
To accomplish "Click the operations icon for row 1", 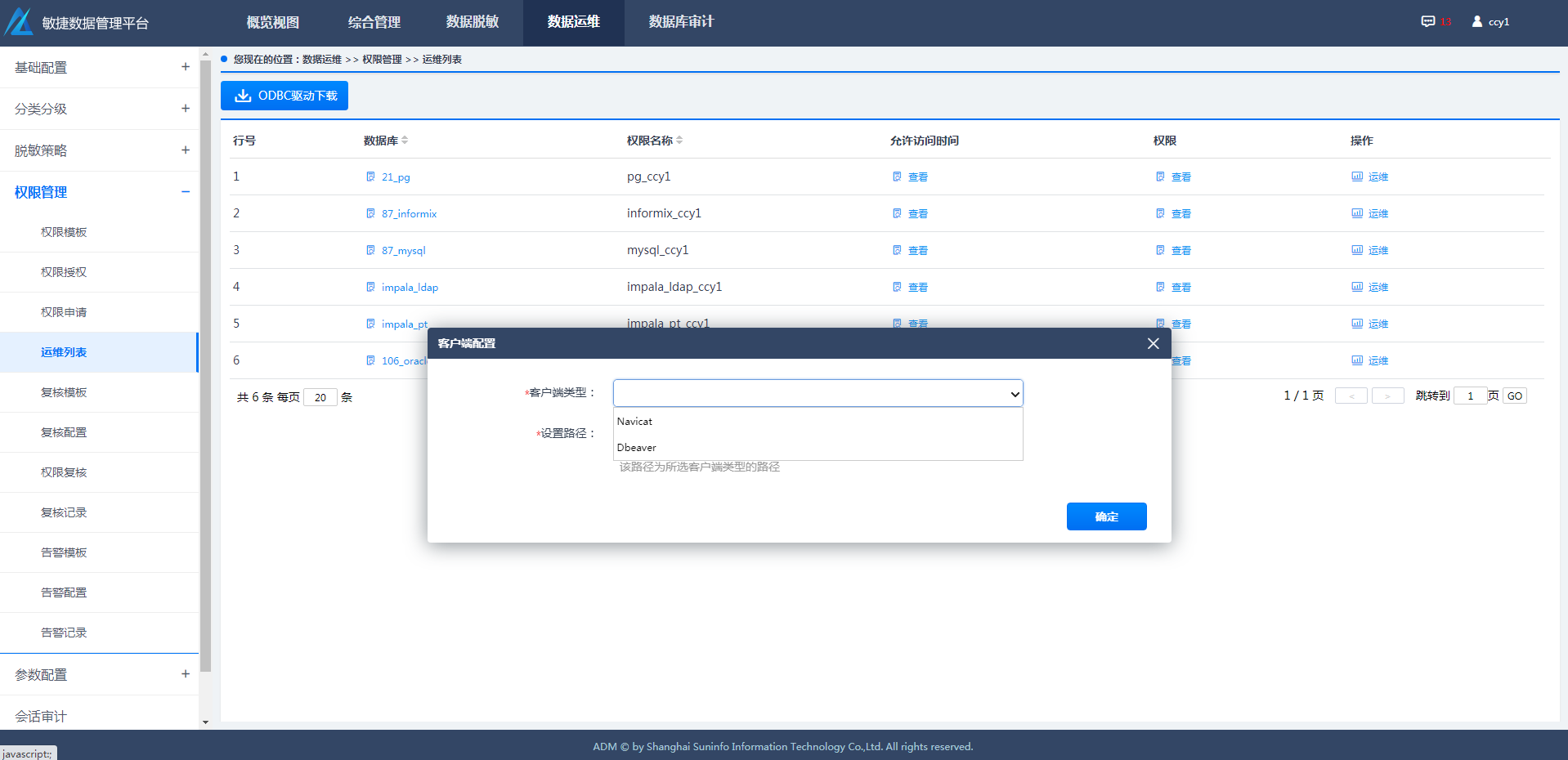I will (x=1357, y=177).
